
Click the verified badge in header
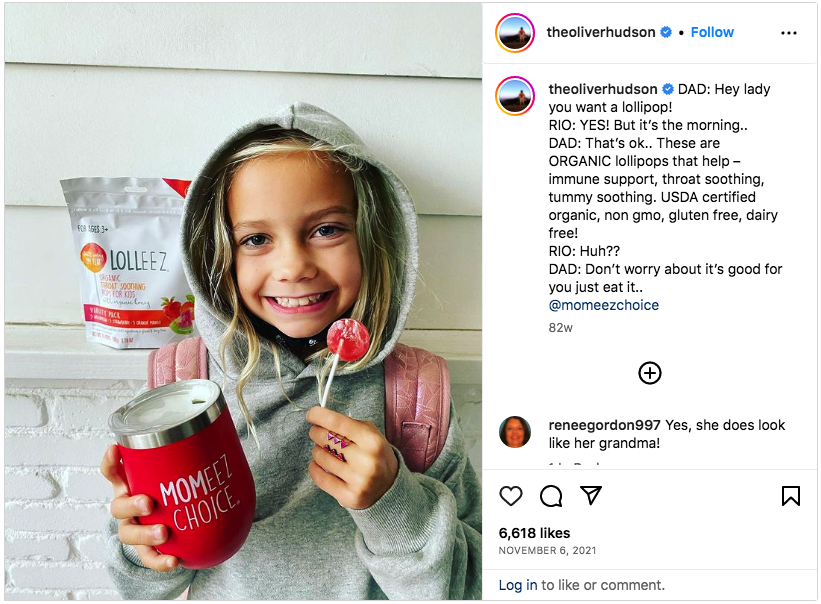pyautogui.click(x=666, y=32)
